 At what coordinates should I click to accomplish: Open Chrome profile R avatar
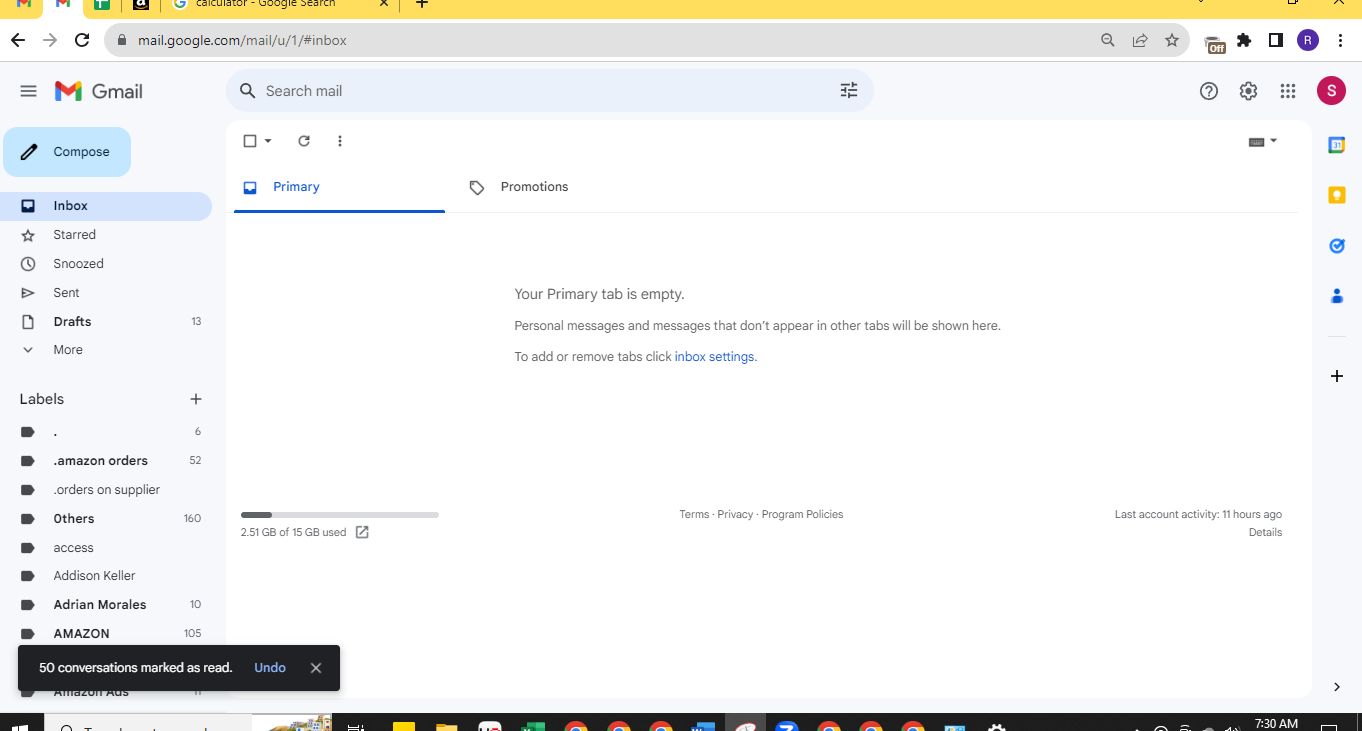tap(1308, 40)
